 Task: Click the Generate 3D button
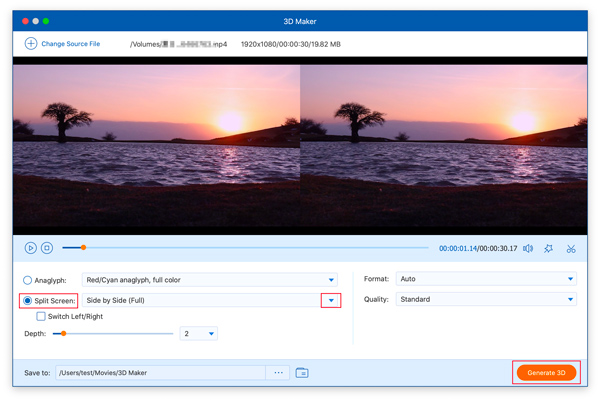546,373
